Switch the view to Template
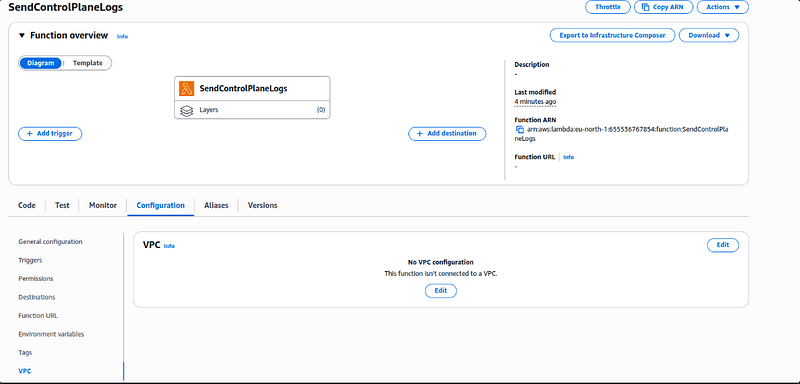The height and width of the screenshot is (384, 800). click(87, 63)
